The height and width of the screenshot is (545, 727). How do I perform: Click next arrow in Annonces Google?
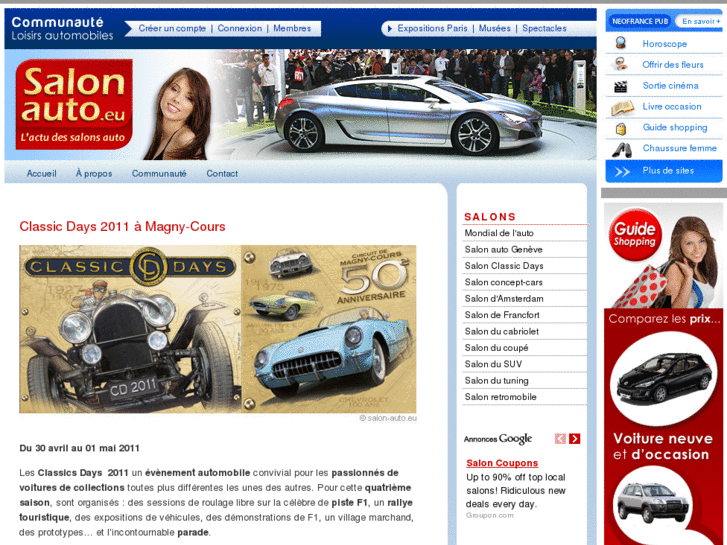574,438
